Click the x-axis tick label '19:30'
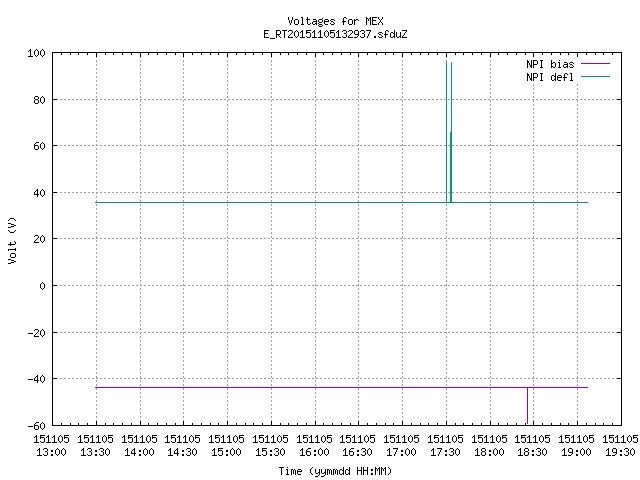Screen dimensions: 640x480 pyautogui.click(x=620, y=452)
